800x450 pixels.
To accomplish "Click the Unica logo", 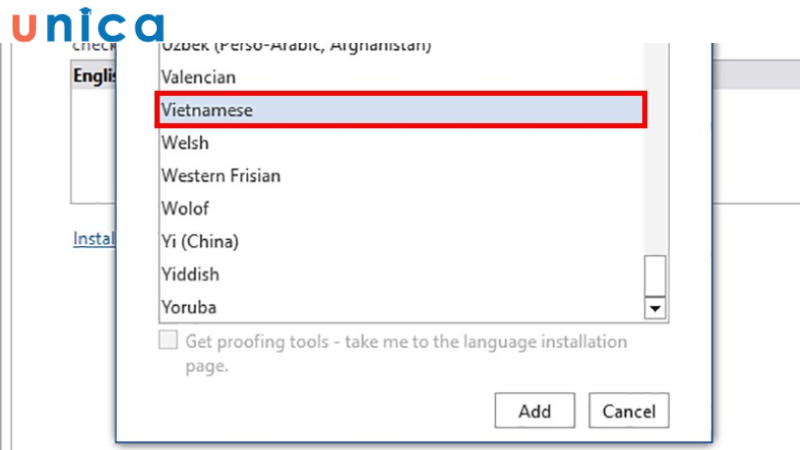I will point(88,26).
